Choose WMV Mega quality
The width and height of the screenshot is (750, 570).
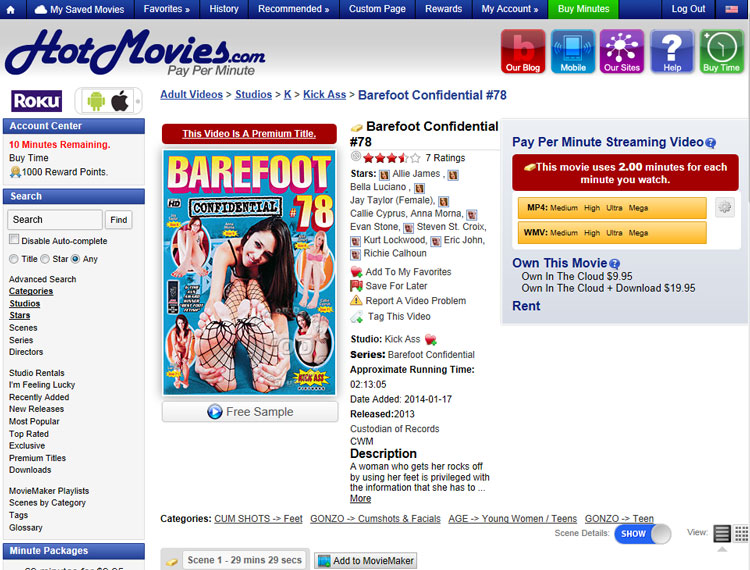pos(638,233)
